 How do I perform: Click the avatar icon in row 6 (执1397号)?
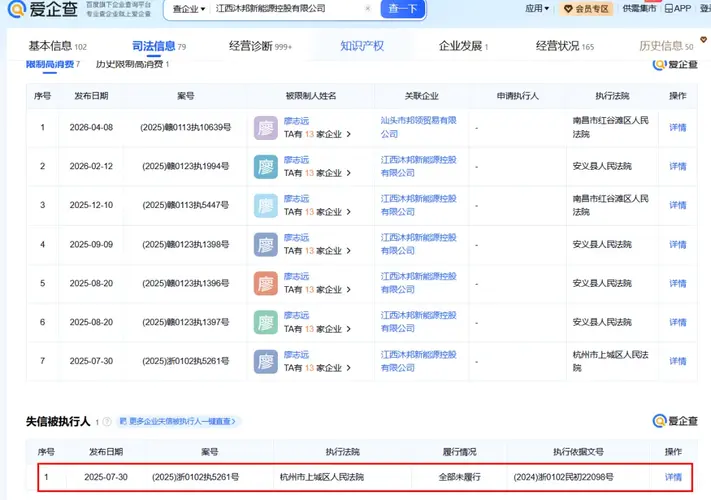click(x=266, y=322)
